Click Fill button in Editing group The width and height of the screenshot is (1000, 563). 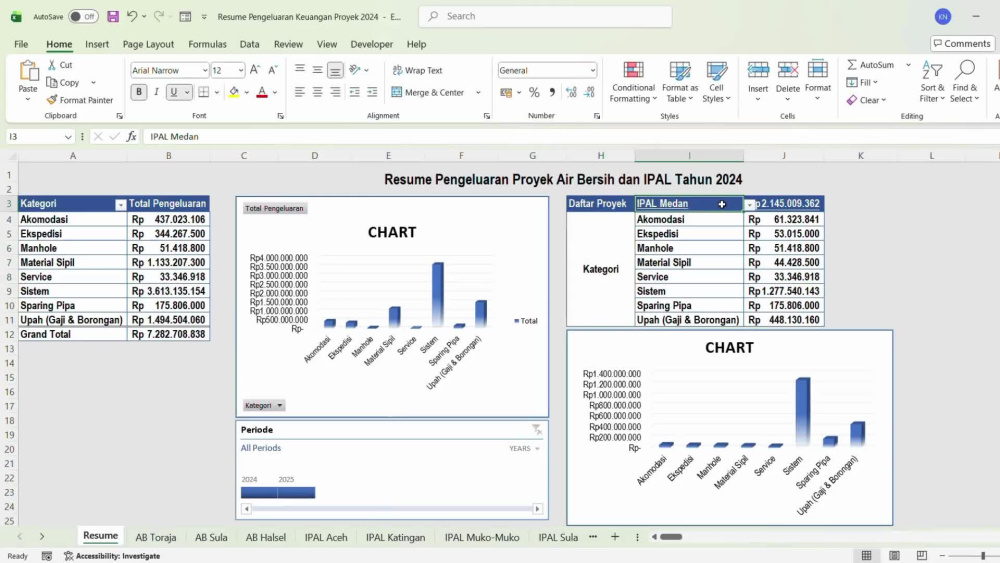click(x=862, y=82)
